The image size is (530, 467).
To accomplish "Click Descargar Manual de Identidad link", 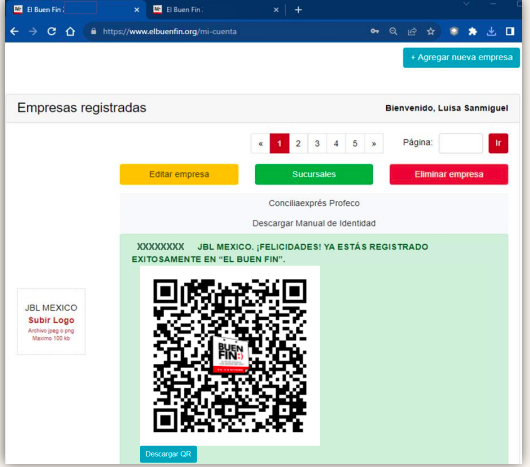I will tap(314, 223).
